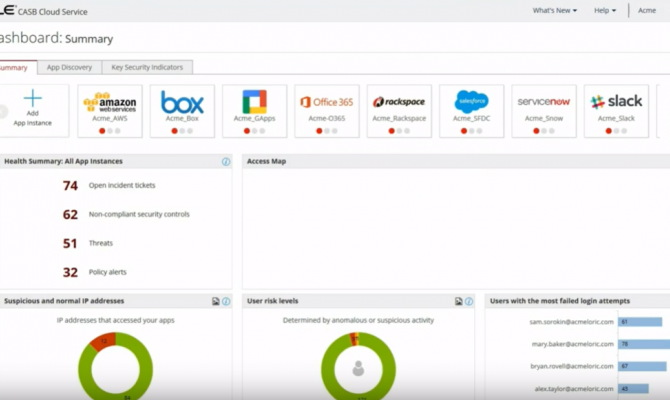Open the Acme_AWS Amazon Web Services tile
Screen dimensions: 670x400
coord(110,111)
